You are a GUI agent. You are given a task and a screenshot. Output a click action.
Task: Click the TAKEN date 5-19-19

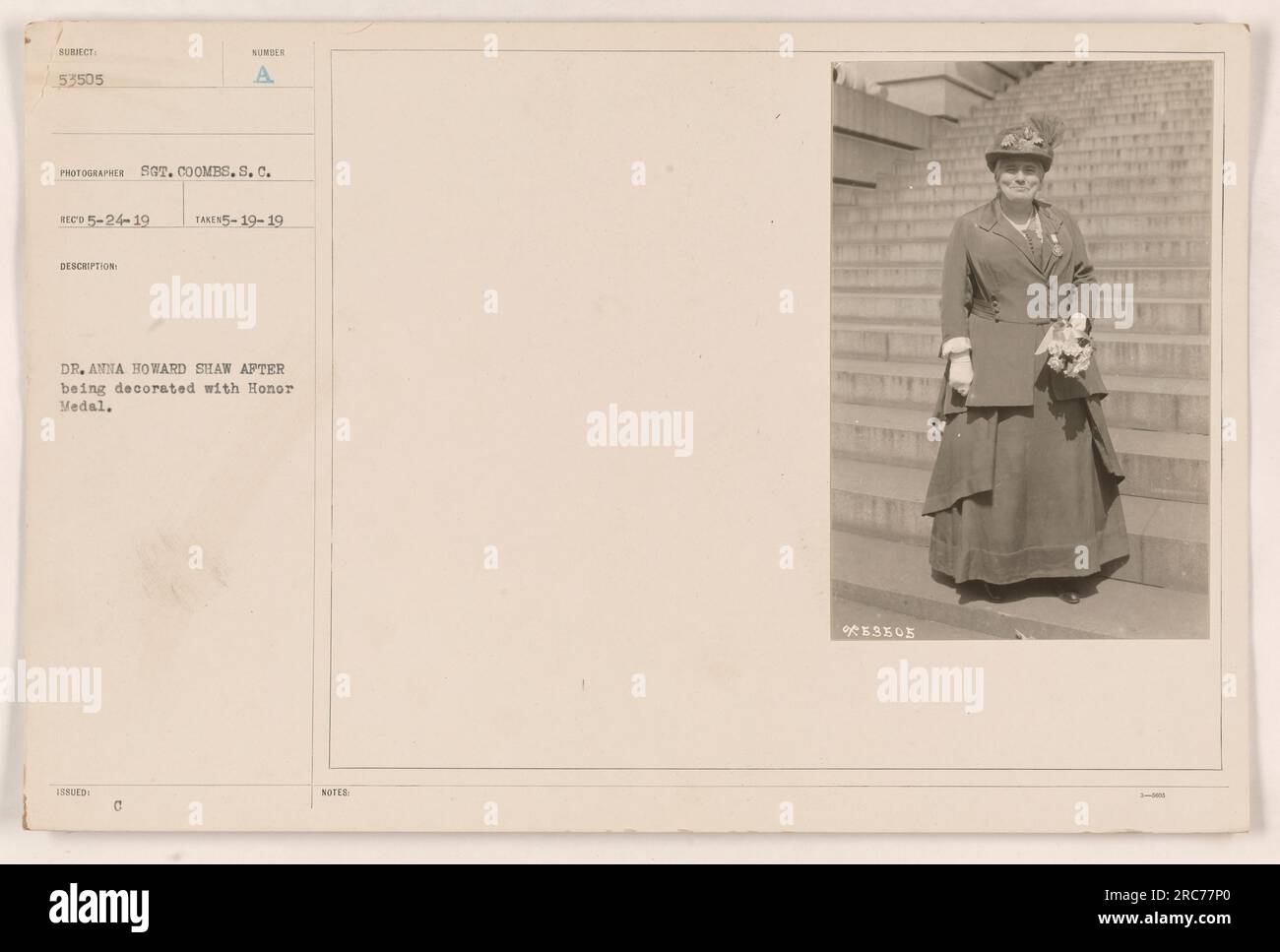pos(250,221)
